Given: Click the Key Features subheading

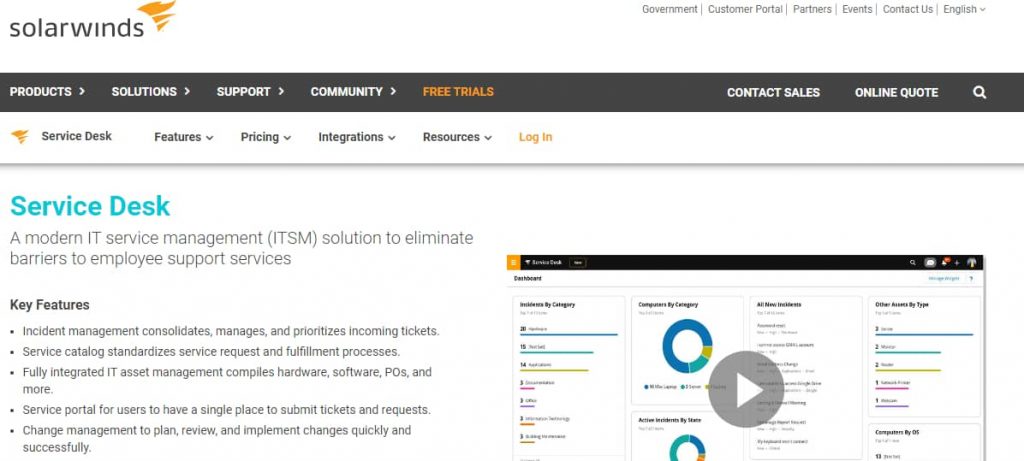Looking at the screenshot, I should coord(50,305).
